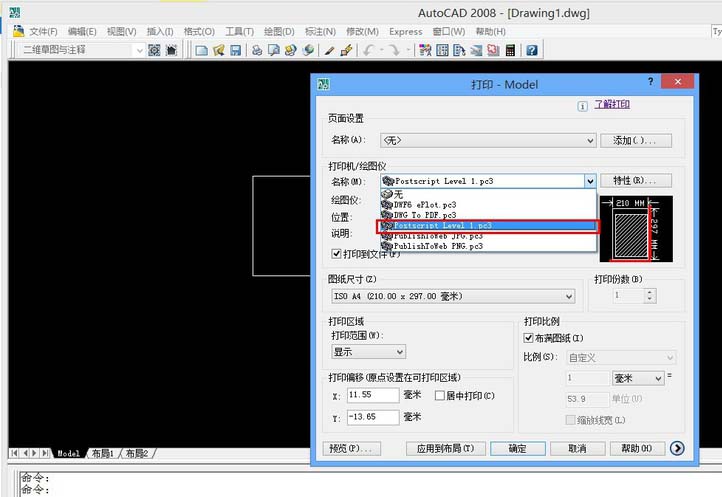This screenshot has height=497, width=722.
Task: Click the My Workspace icon beside the gear
Action: 171,50
